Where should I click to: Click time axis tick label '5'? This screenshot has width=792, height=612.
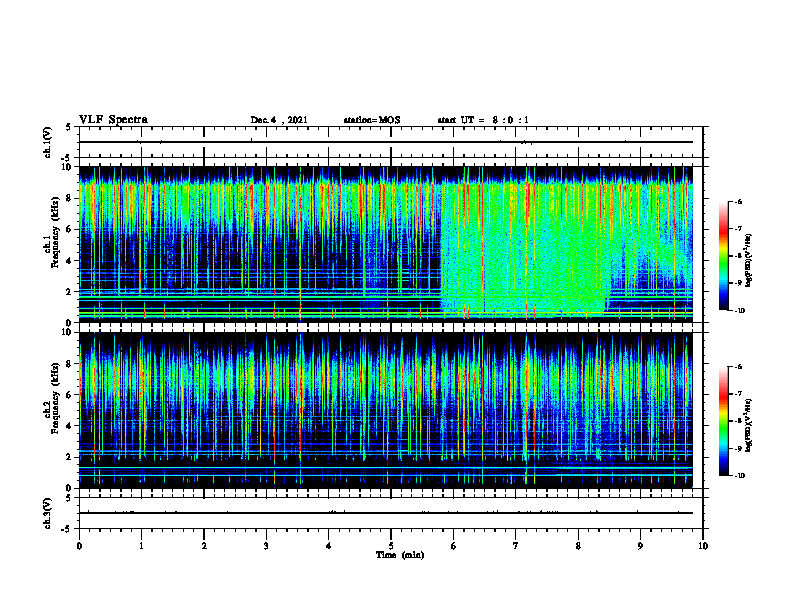391,546
